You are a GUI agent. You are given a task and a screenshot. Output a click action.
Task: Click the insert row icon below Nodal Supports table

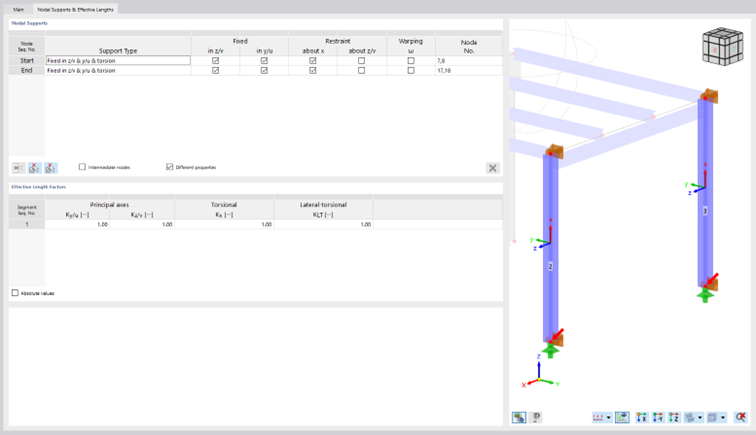click(x=18, y=167)
